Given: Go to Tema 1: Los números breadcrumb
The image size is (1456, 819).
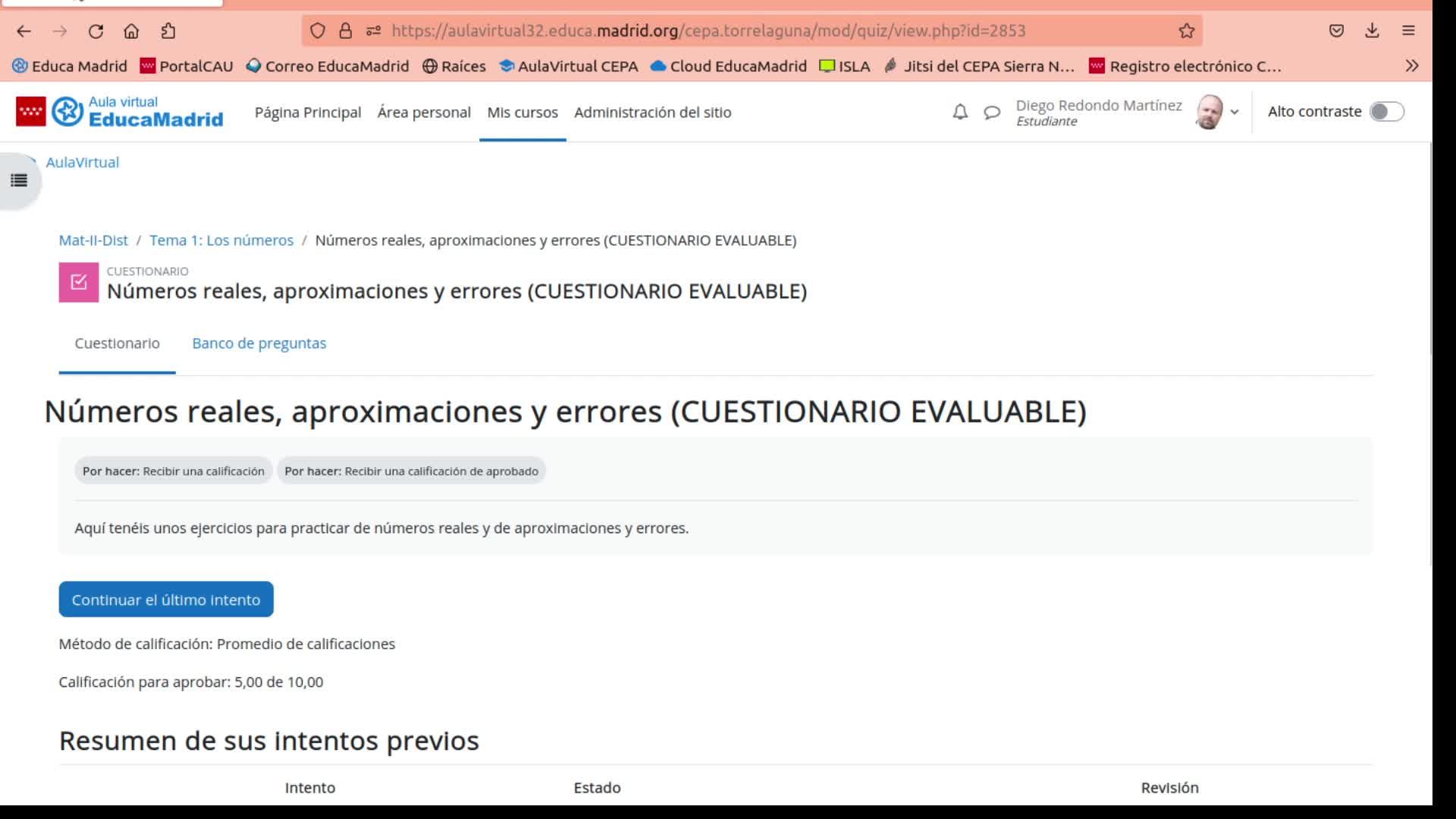Looking at the screenshot, I should click(221, 240).
